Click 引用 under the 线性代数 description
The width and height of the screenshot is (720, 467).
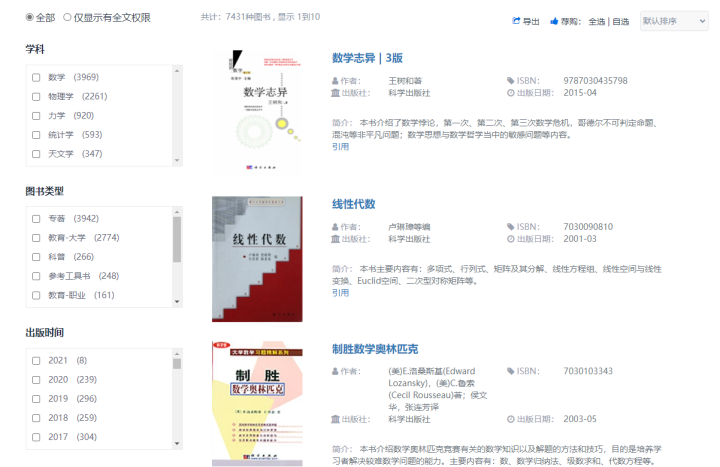(340, 293)
